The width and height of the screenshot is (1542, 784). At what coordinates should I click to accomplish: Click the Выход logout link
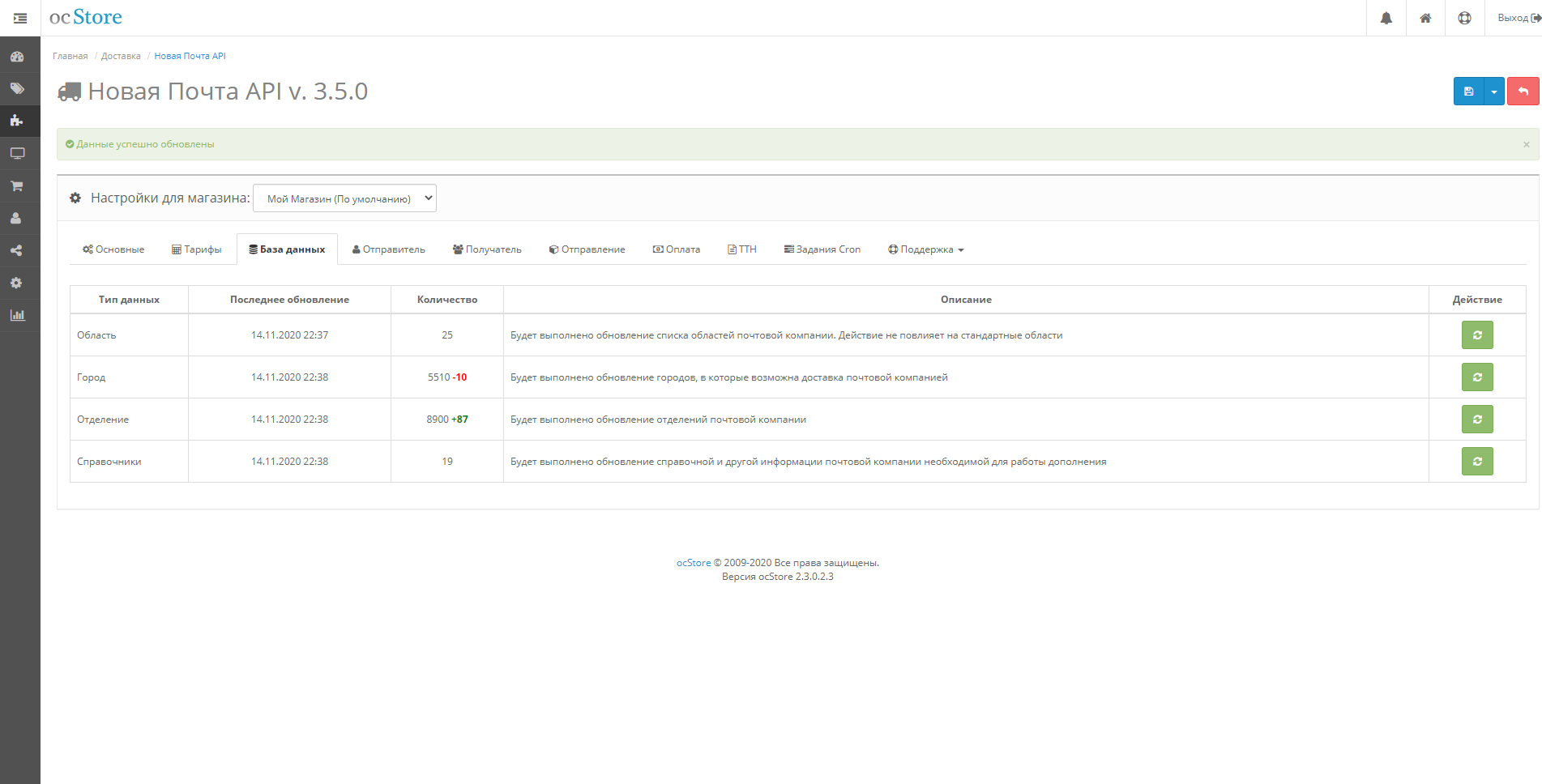click(x=1519, y=18)
